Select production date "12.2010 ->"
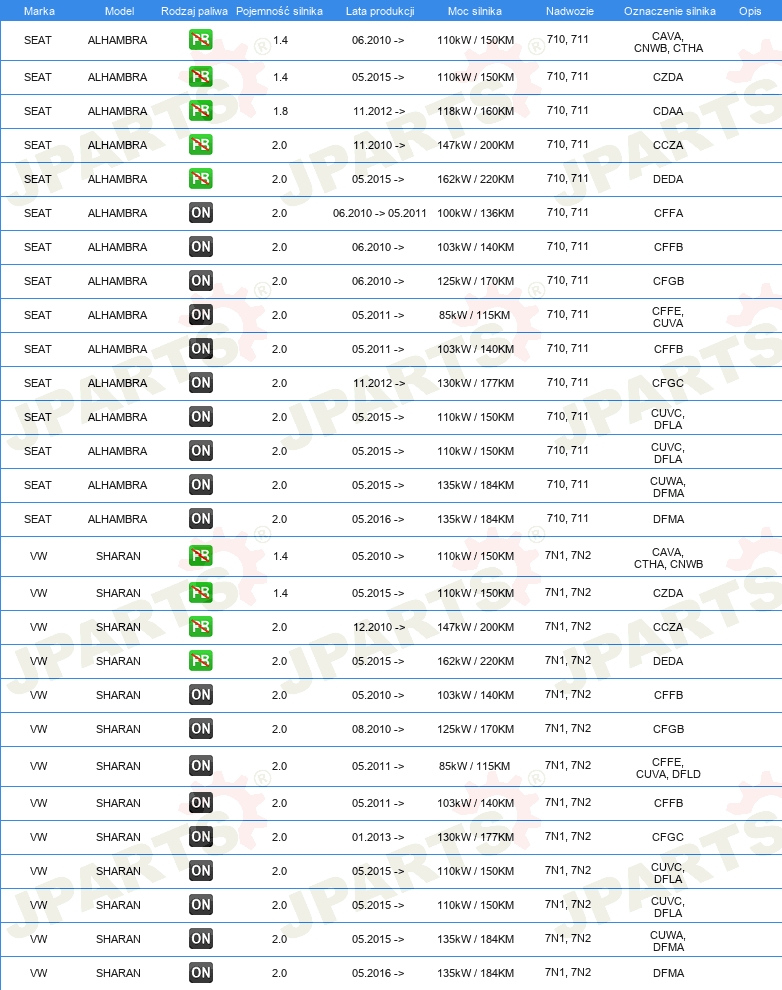Viewport: 782px width, 990px height. 379,627
